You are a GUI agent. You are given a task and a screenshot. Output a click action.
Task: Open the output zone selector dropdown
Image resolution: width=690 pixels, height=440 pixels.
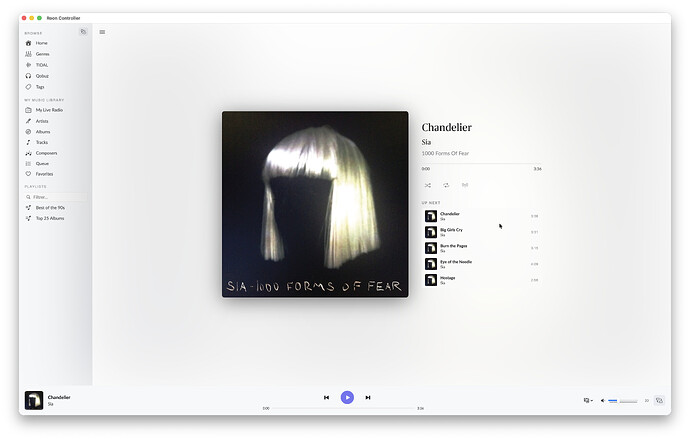pyautogui.click(x=588, y=400)
